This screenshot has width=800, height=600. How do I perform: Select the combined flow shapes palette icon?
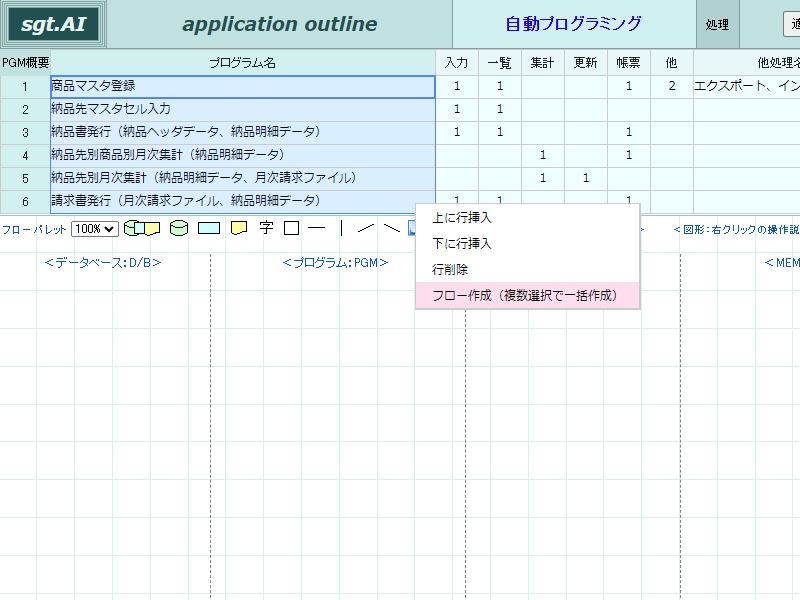click(x=142, y=229)
